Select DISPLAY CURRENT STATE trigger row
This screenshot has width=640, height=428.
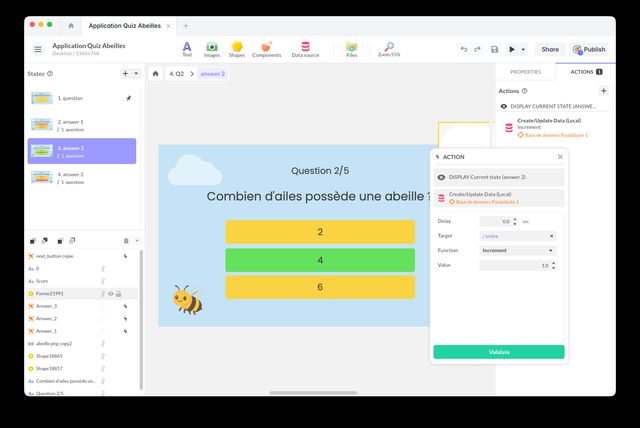[x=553, y=106]
